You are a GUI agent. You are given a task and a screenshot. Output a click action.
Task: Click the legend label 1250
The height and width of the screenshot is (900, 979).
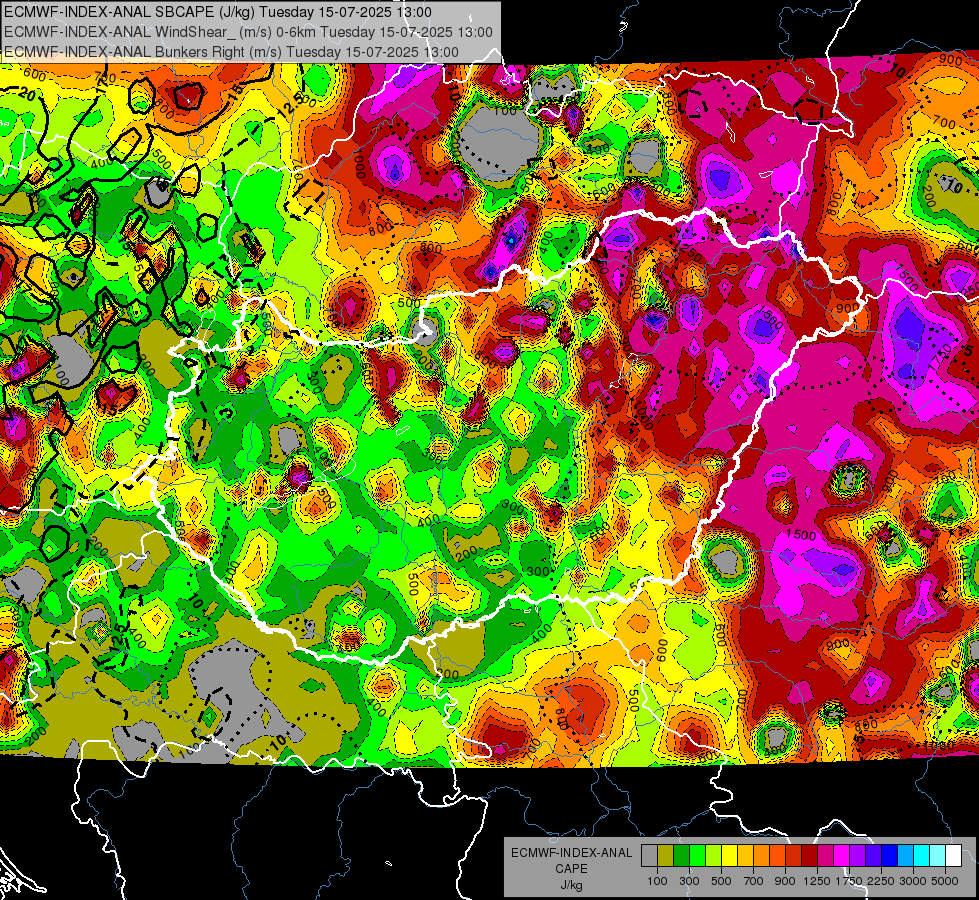point(817,881)
